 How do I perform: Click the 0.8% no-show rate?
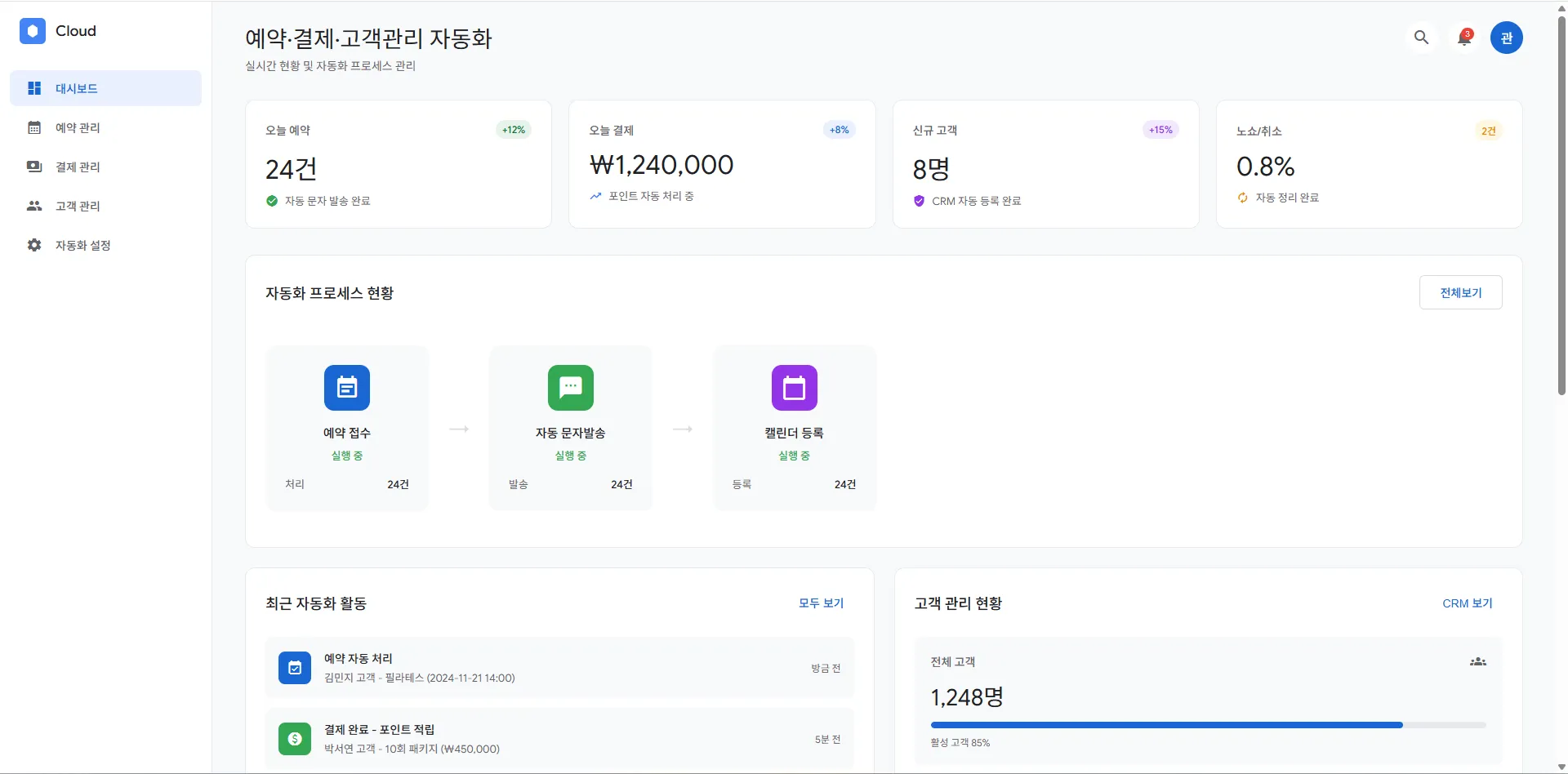click(1265, 167)
